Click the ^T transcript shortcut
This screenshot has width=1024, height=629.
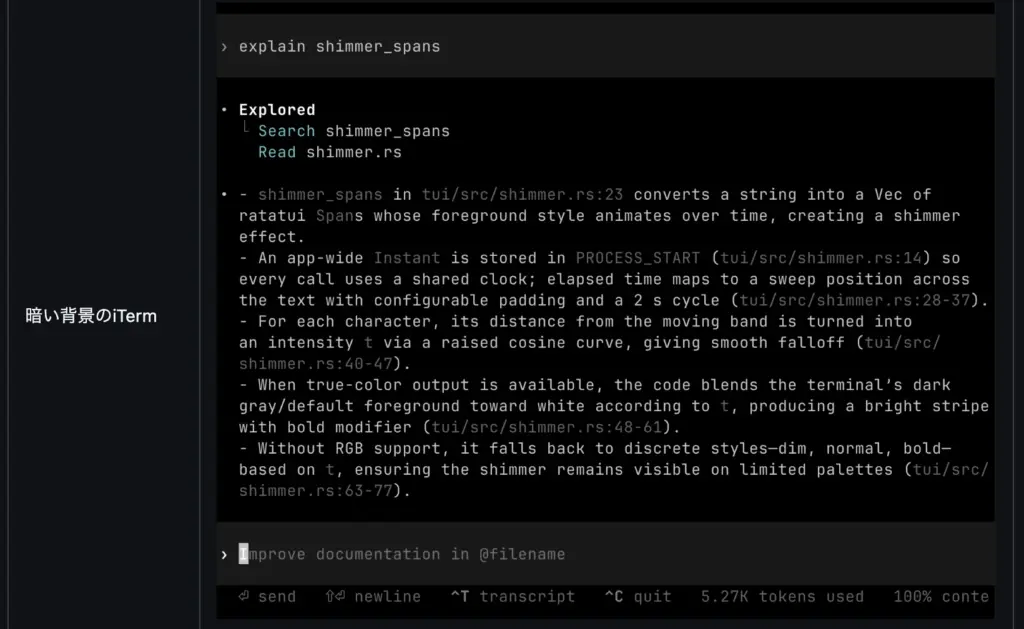pos(512,597)
